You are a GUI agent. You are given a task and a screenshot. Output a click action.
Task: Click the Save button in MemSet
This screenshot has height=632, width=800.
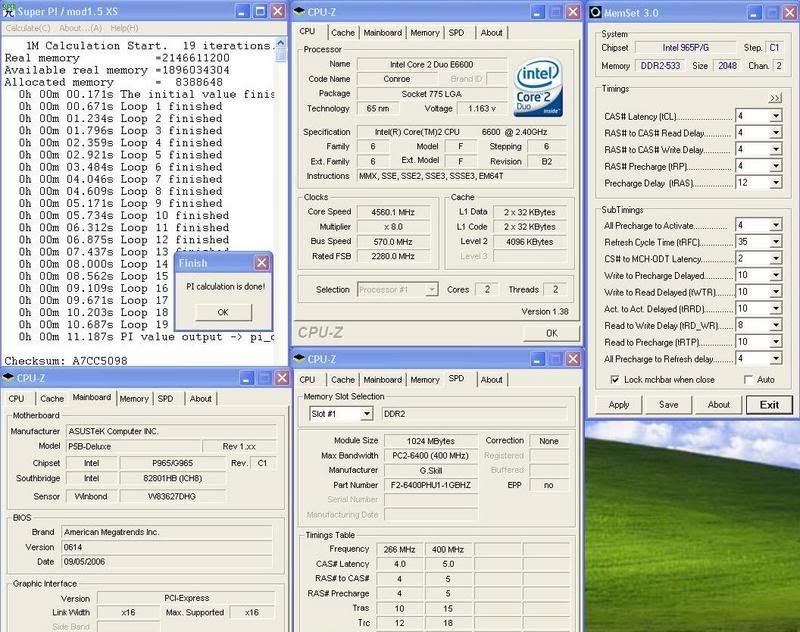point(668,405)
